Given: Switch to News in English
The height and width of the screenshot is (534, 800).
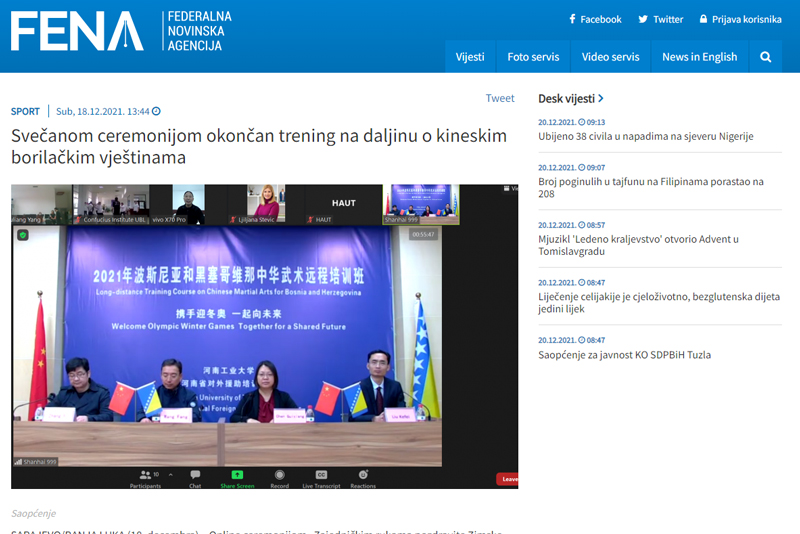Looking at the screenshot, I should coord(699,57).
